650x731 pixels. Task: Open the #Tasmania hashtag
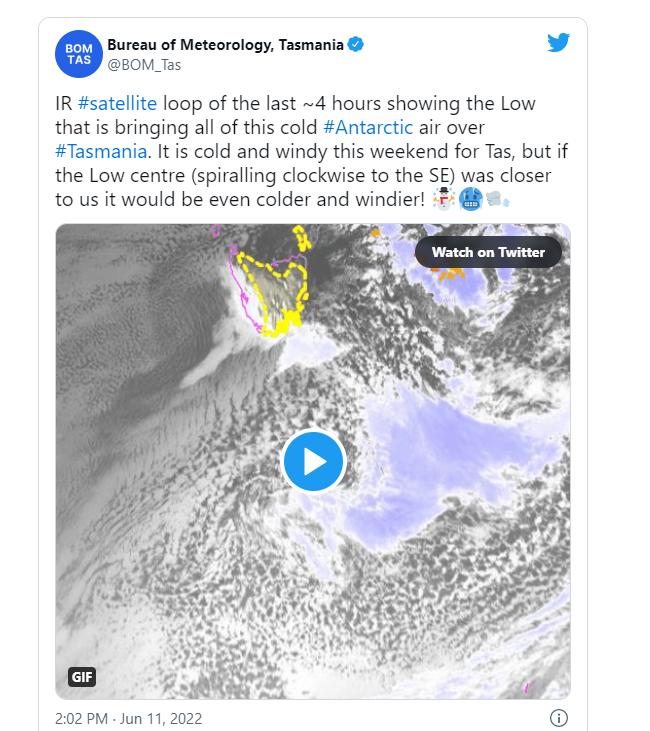tap(101, 152)
